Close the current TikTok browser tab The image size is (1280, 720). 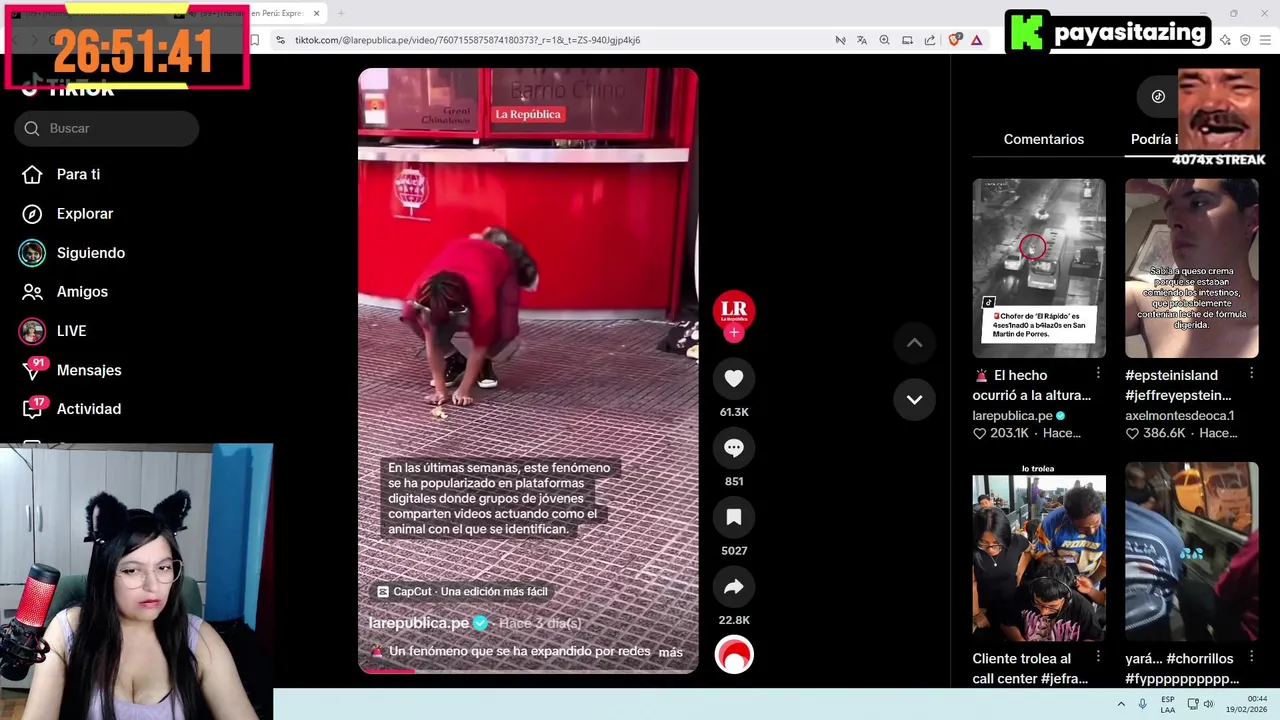[316, 13]
